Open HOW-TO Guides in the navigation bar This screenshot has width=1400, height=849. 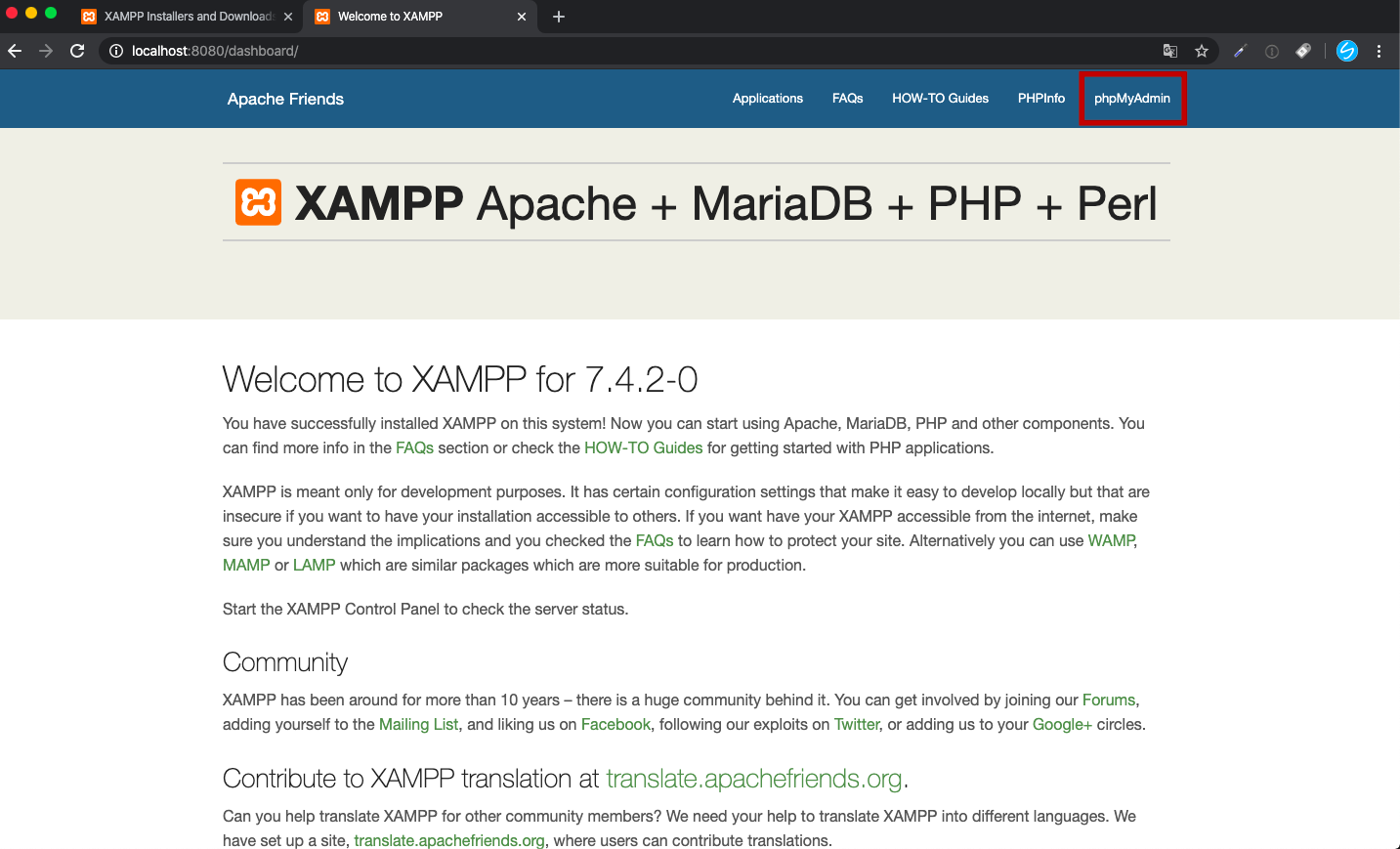tap(940, 99)
